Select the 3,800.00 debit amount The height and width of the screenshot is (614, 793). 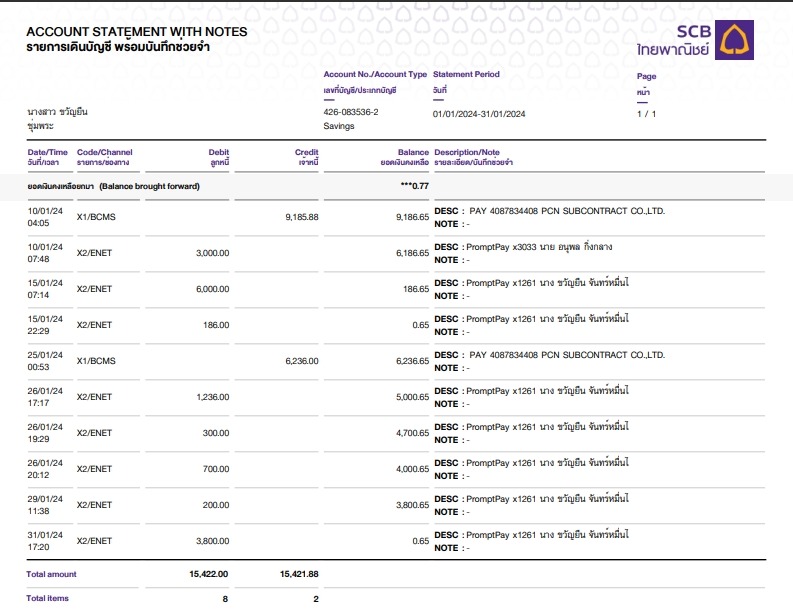(211, 541)
